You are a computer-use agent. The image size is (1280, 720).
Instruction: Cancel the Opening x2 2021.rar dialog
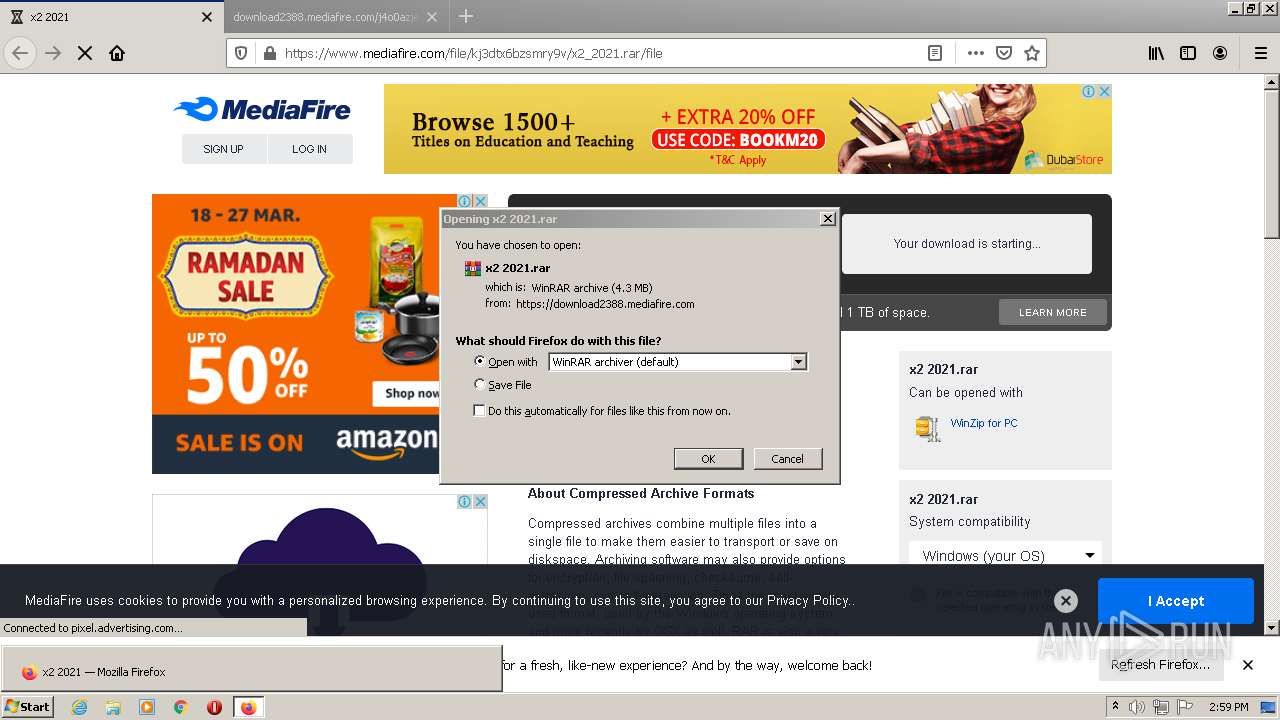787,459
